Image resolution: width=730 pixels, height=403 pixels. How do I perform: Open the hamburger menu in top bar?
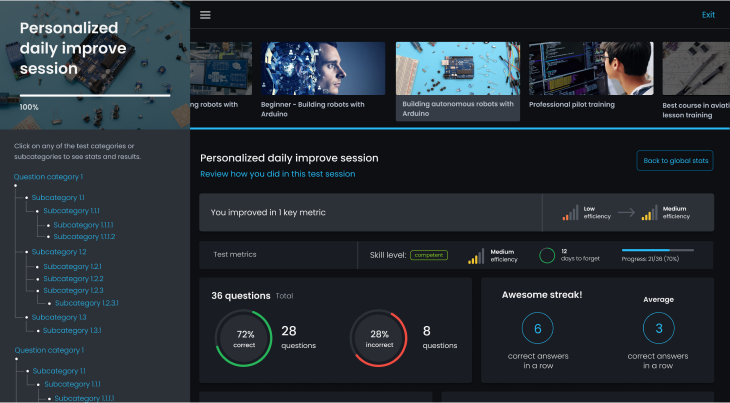(205, 15)
